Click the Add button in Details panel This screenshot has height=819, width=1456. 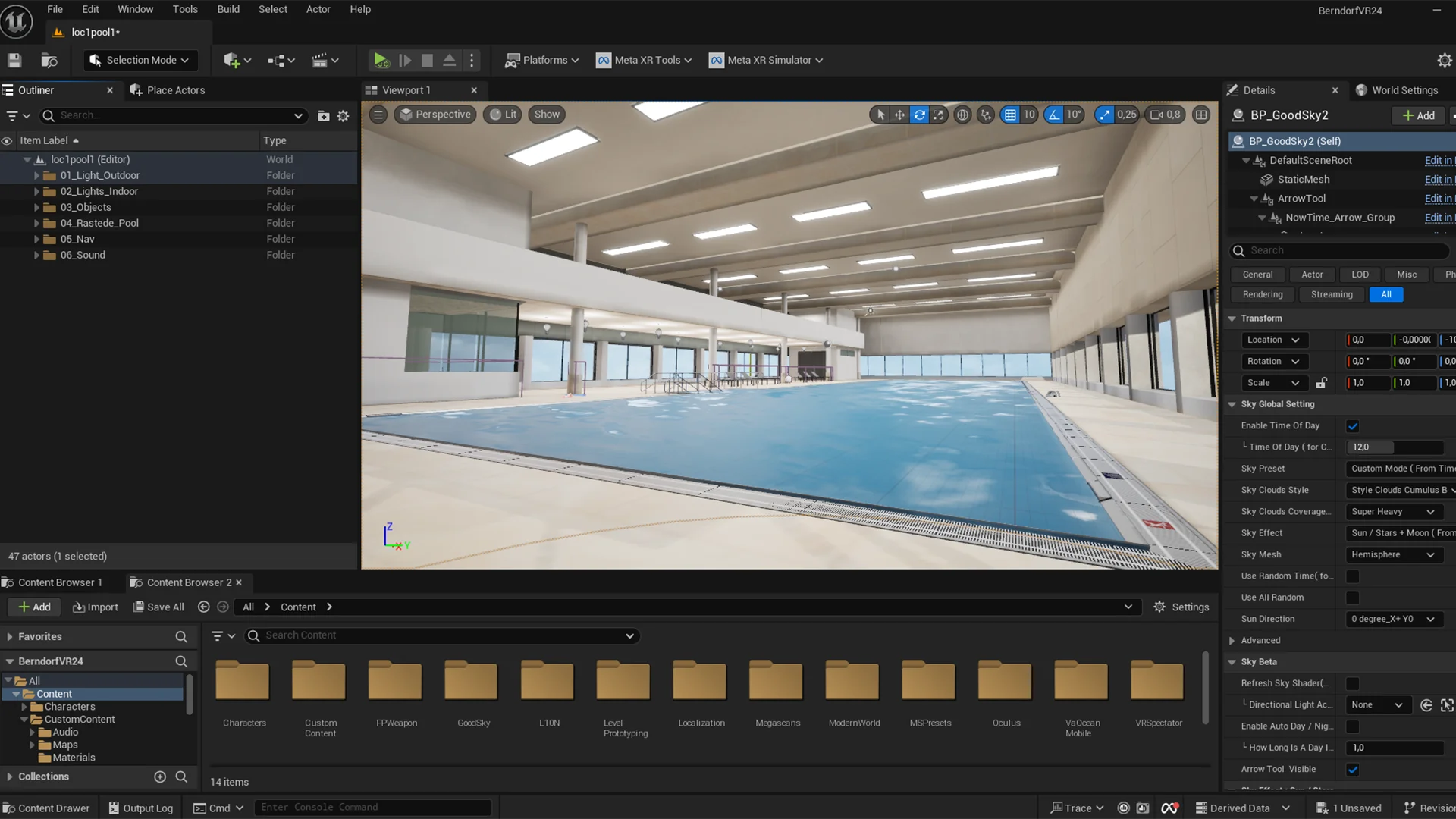click(x=1417, y=115)
